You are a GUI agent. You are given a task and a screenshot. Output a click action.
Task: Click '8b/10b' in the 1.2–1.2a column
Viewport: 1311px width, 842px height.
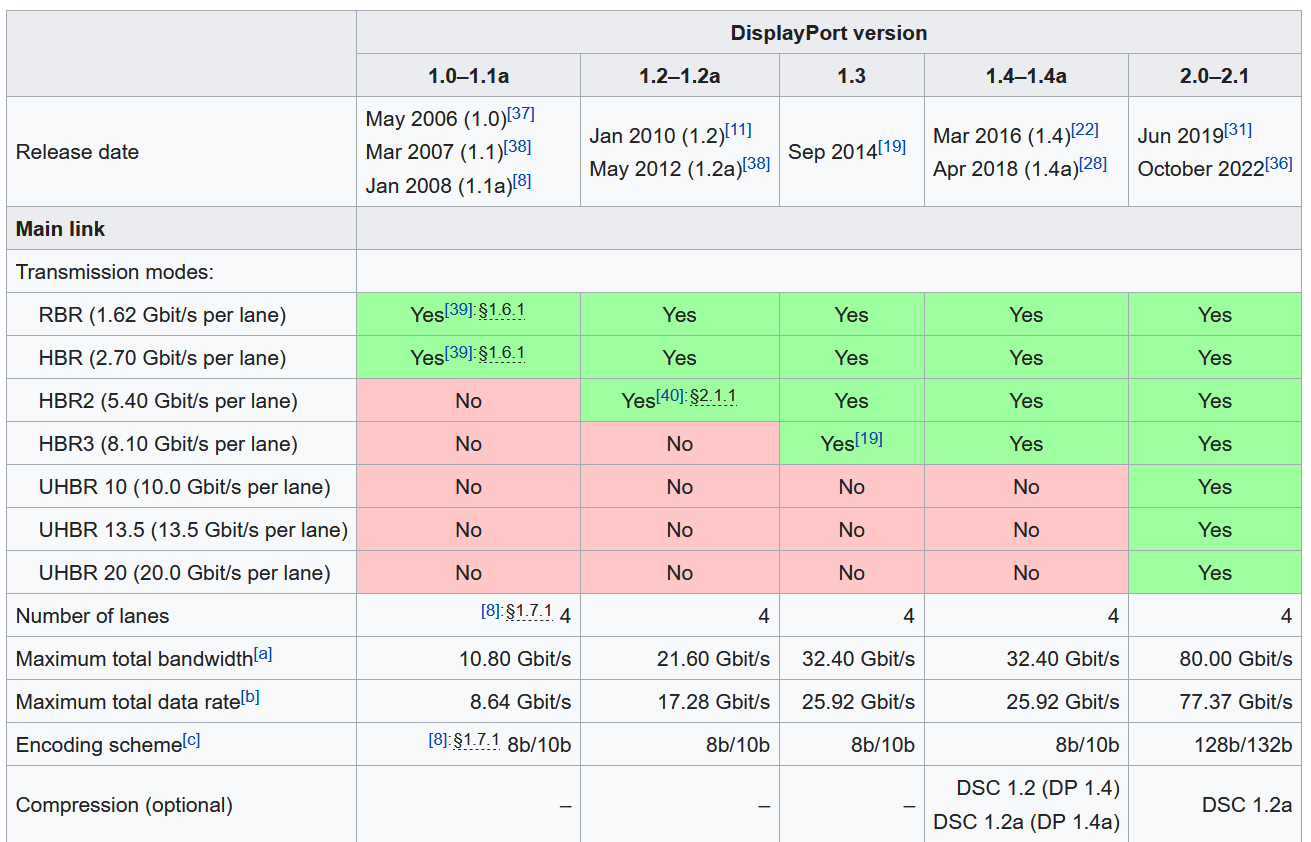[x=737, y=745]
